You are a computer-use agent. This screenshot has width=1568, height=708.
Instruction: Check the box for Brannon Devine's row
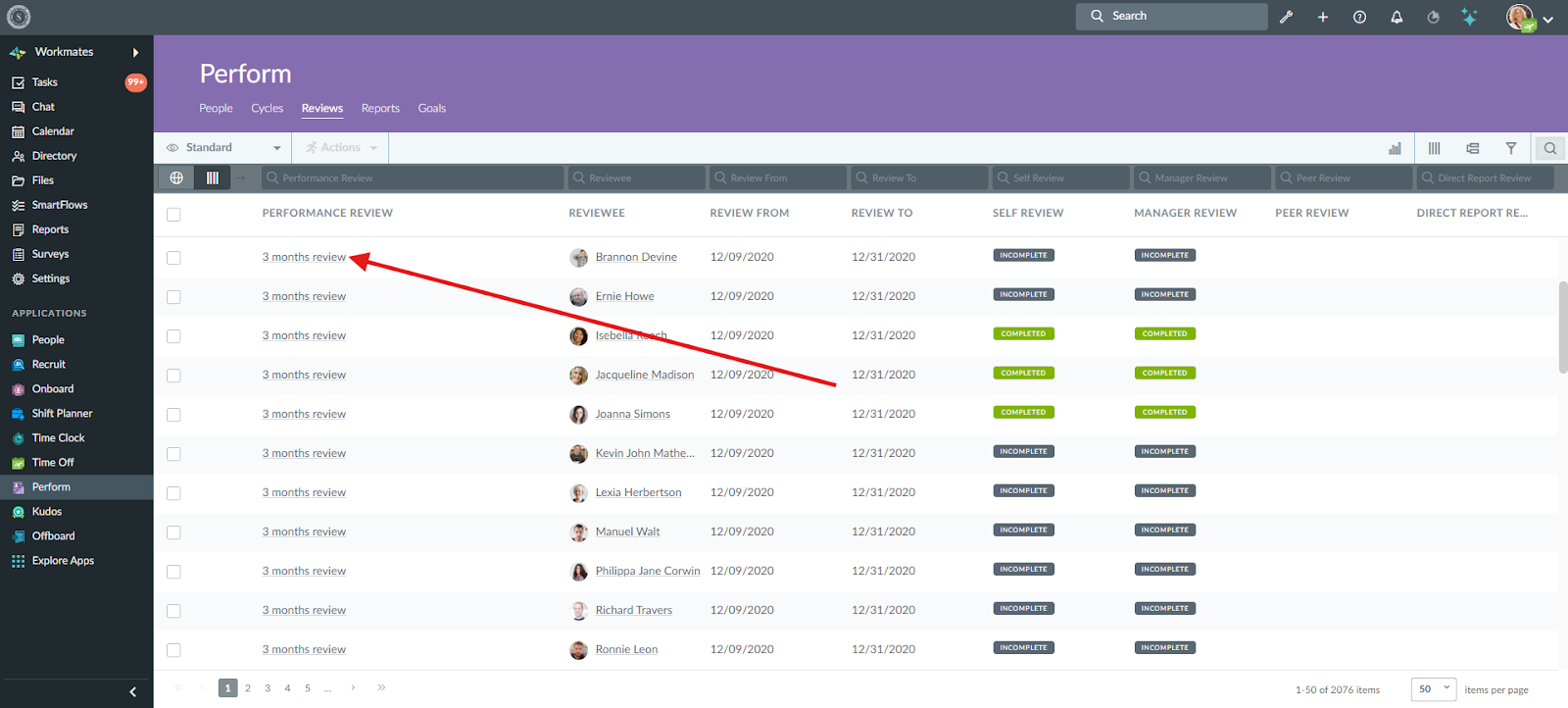click(173, 258)
